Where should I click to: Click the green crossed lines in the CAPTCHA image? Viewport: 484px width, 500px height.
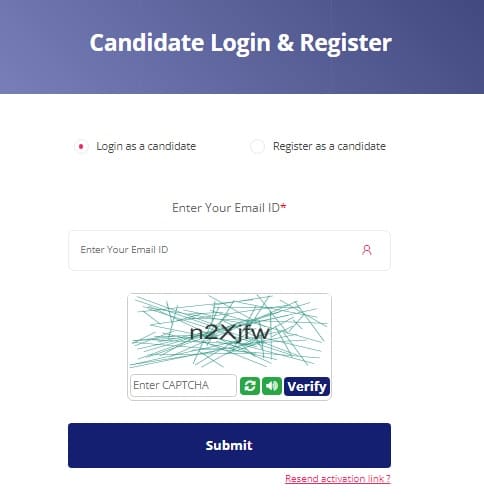pos(229,331)
